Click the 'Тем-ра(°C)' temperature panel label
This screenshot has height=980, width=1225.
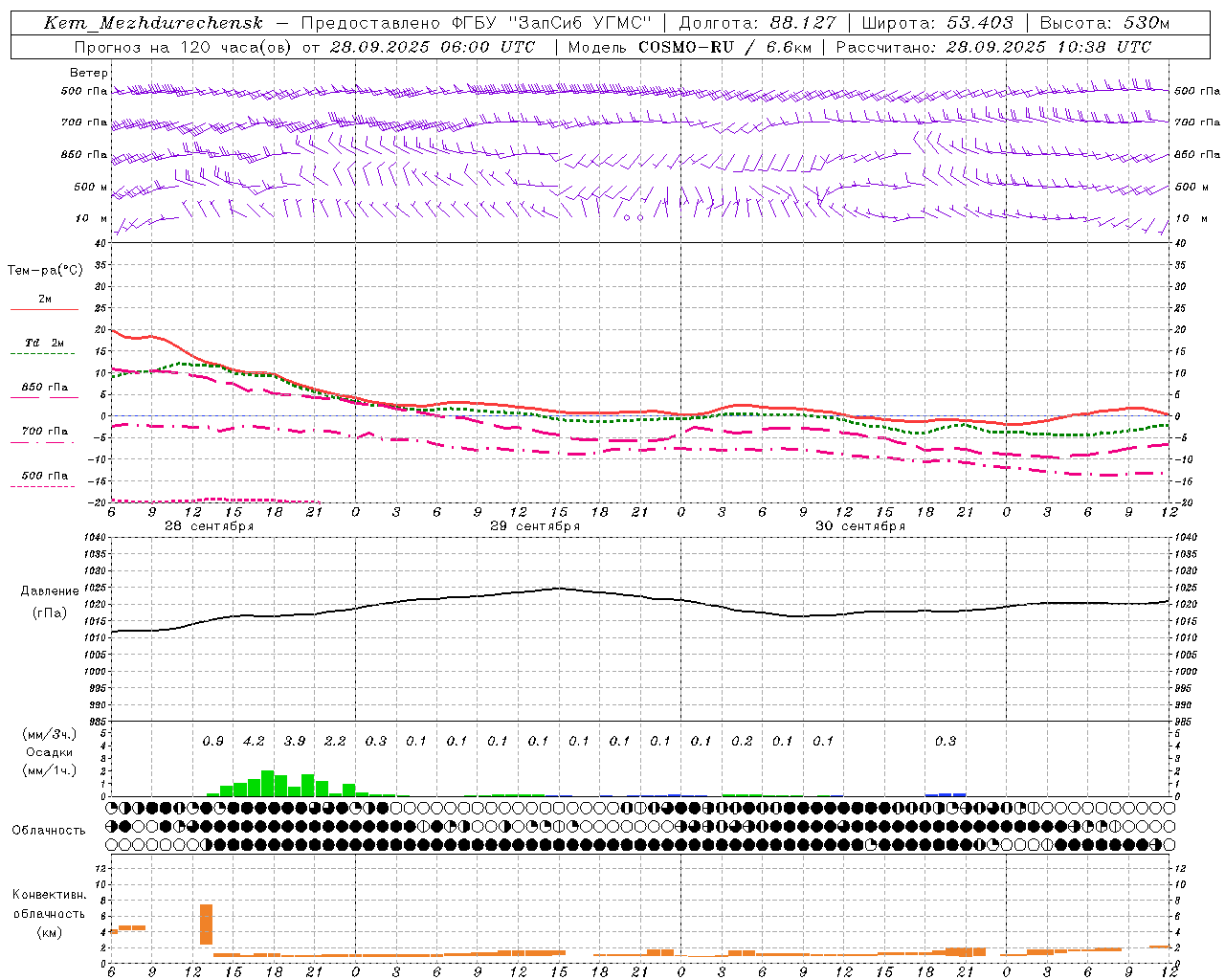45,271
